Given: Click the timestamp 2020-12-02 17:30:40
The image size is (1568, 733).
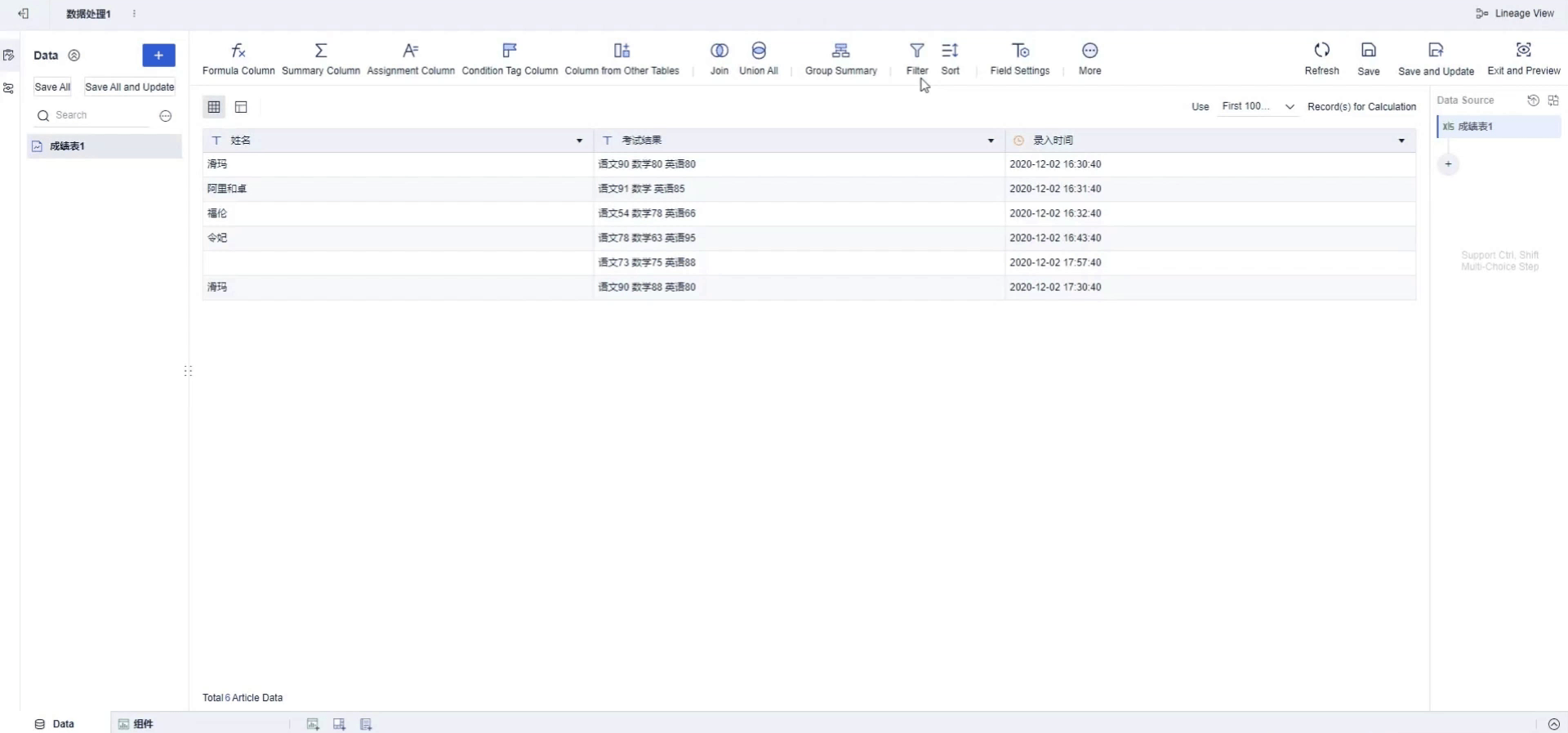Looking at the screenshot, I should click(x=1055, y=287).
